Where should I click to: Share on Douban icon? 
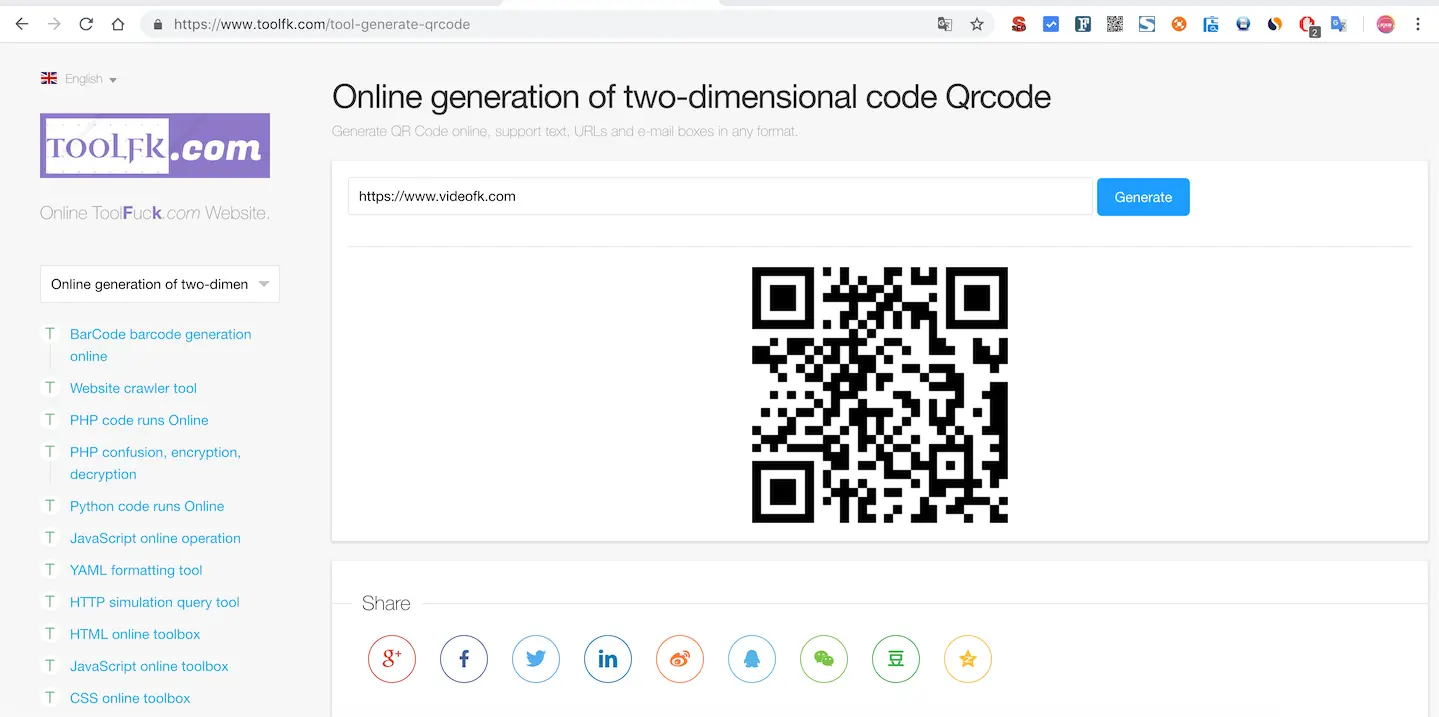click(895, 658)
